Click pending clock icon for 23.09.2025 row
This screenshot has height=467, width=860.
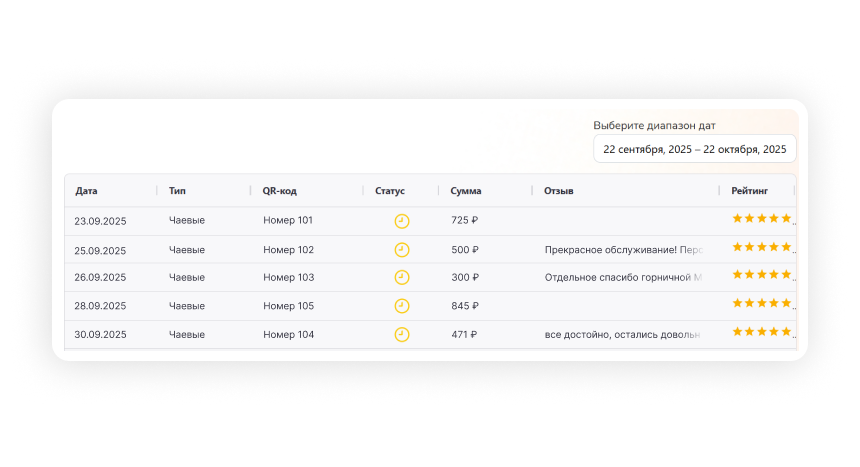[402, 221]
